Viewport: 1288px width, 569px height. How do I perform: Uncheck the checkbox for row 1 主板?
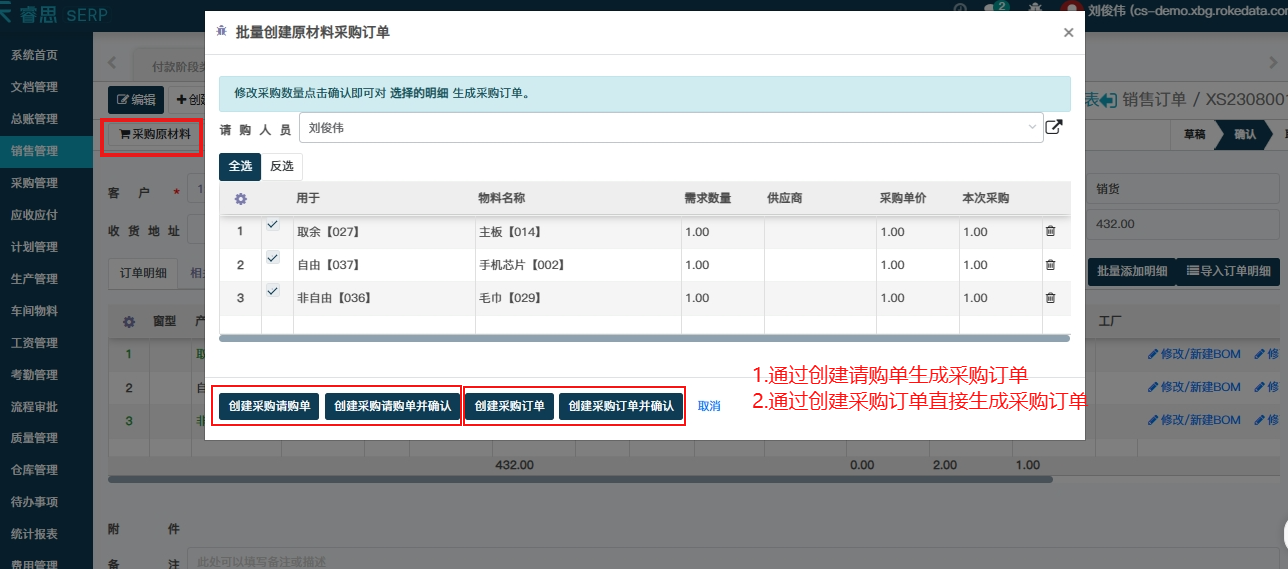click(x=272, y=225)
